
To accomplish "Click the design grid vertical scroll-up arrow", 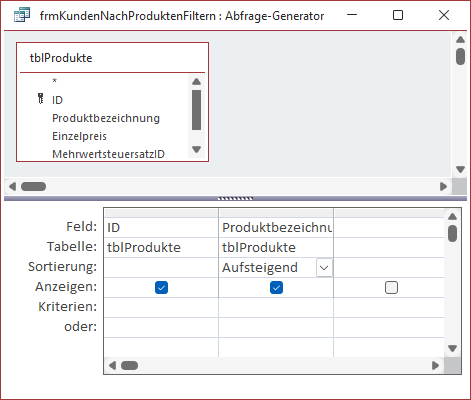I will 452,217.
